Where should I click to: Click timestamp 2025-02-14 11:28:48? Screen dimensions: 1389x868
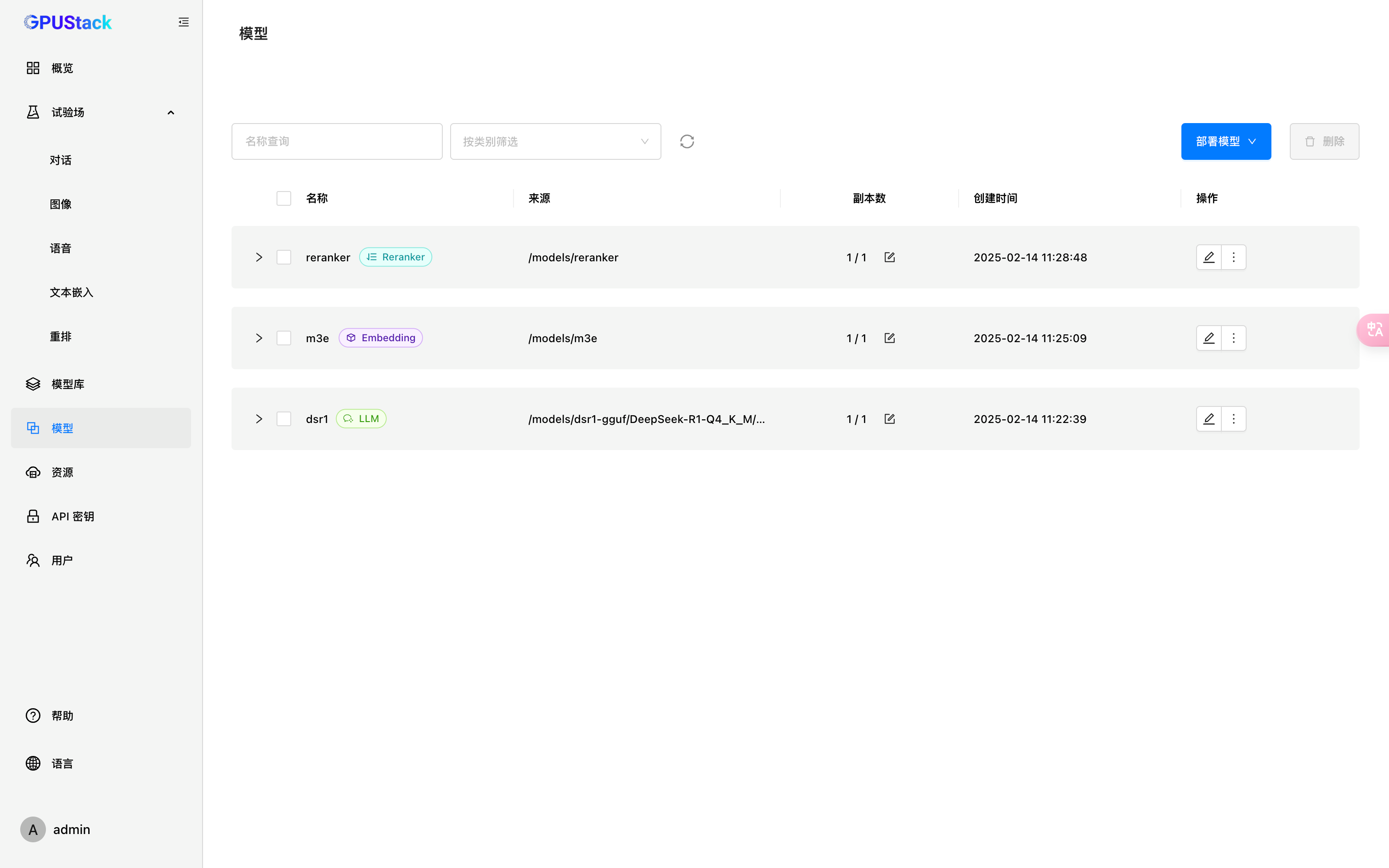coord(1030,258)
